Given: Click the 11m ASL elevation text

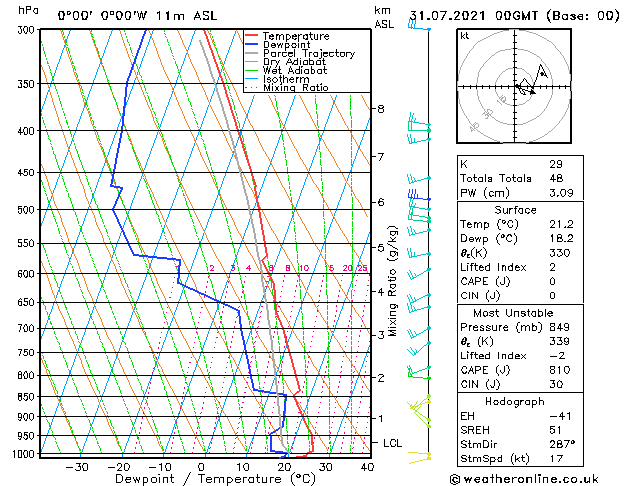Looking at the screenshot, I should (187, 16).
